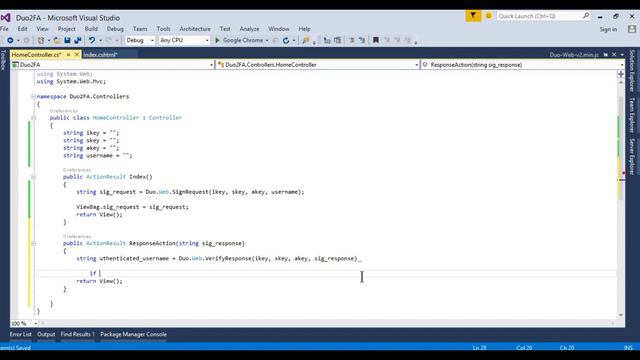The width and height of the screenshot is (640, 360).
Task: Open the Analyze menu
Action: [249, 29]
